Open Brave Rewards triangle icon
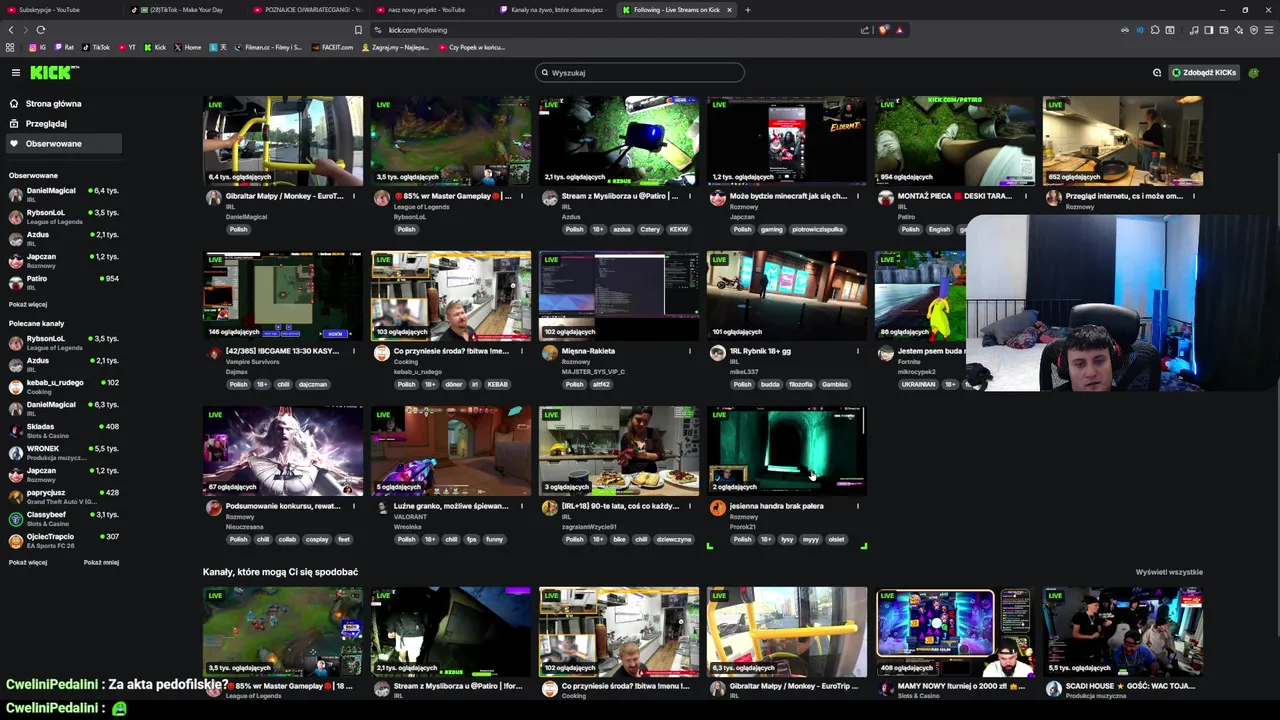 coord(899,30)
